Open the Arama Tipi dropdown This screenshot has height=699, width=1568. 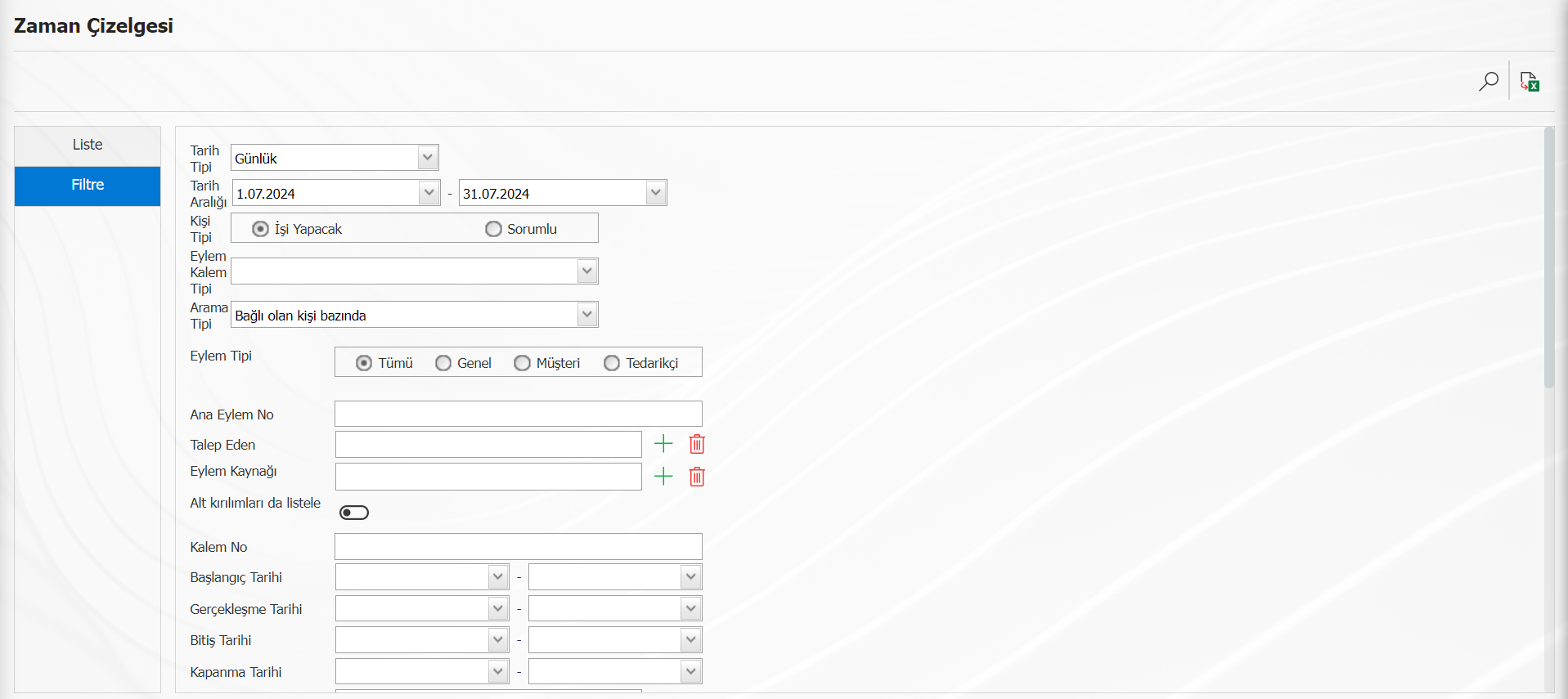(587, 314)
